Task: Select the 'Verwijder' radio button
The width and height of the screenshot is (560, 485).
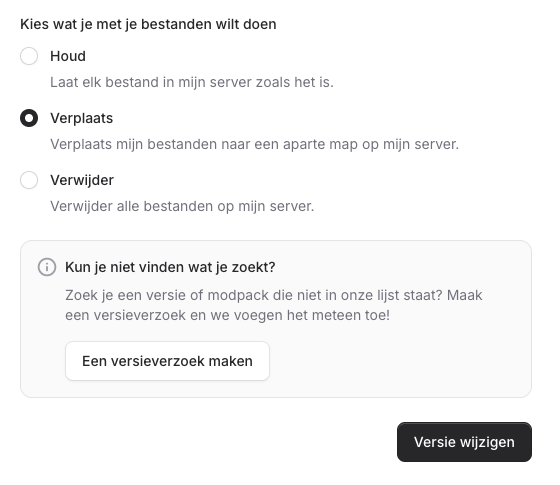Action: [x=29, y=180]
